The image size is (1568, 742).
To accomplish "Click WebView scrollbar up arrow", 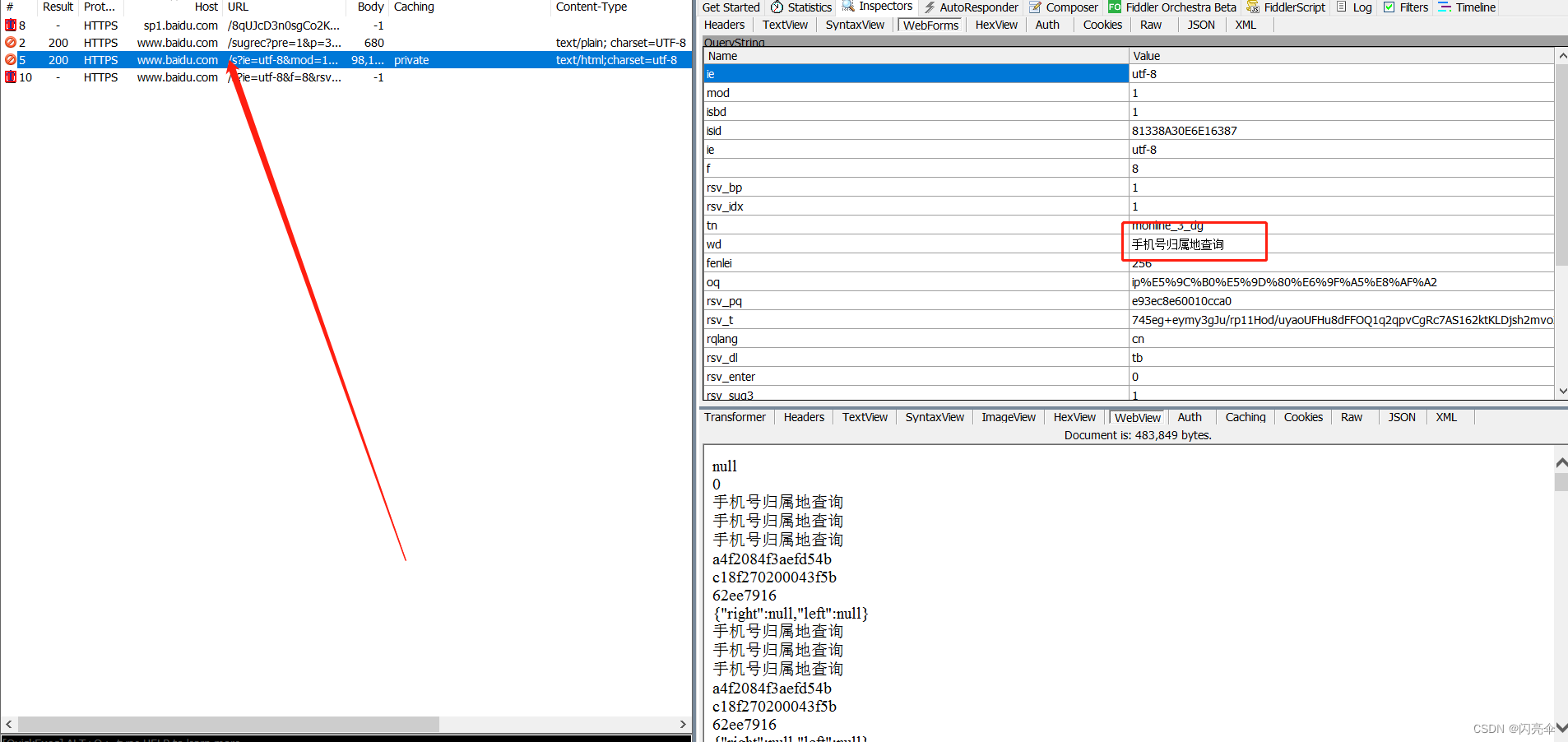I will coord(1561,462).
